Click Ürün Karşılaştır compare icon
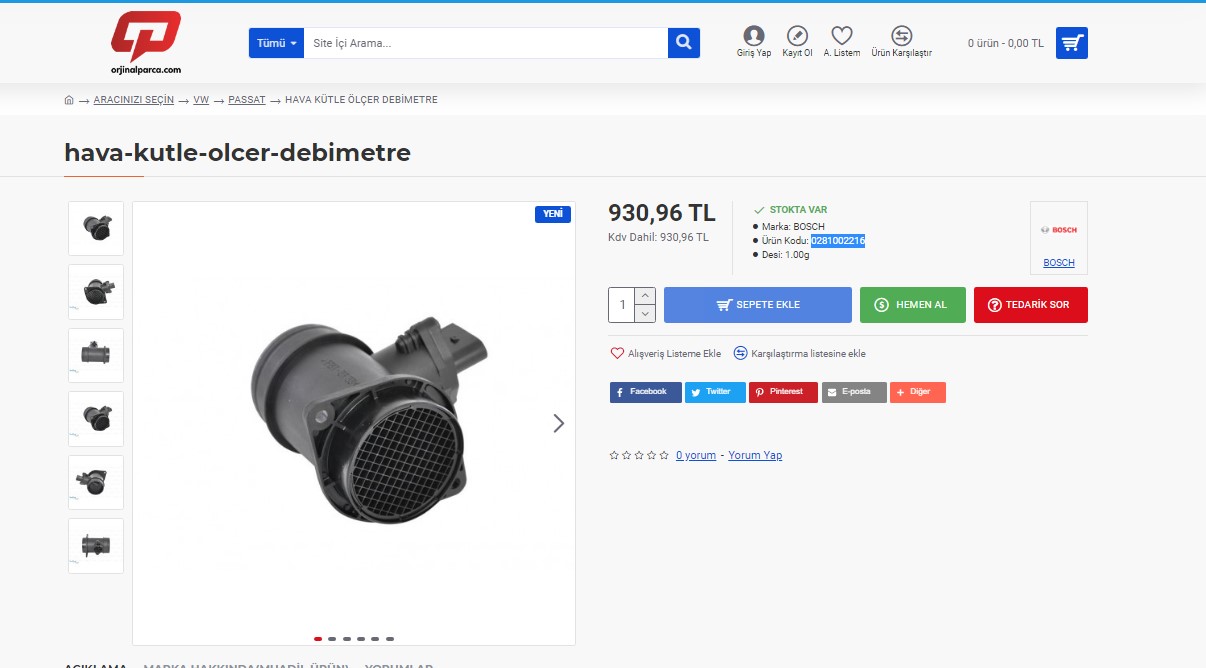 click(901, 36)
